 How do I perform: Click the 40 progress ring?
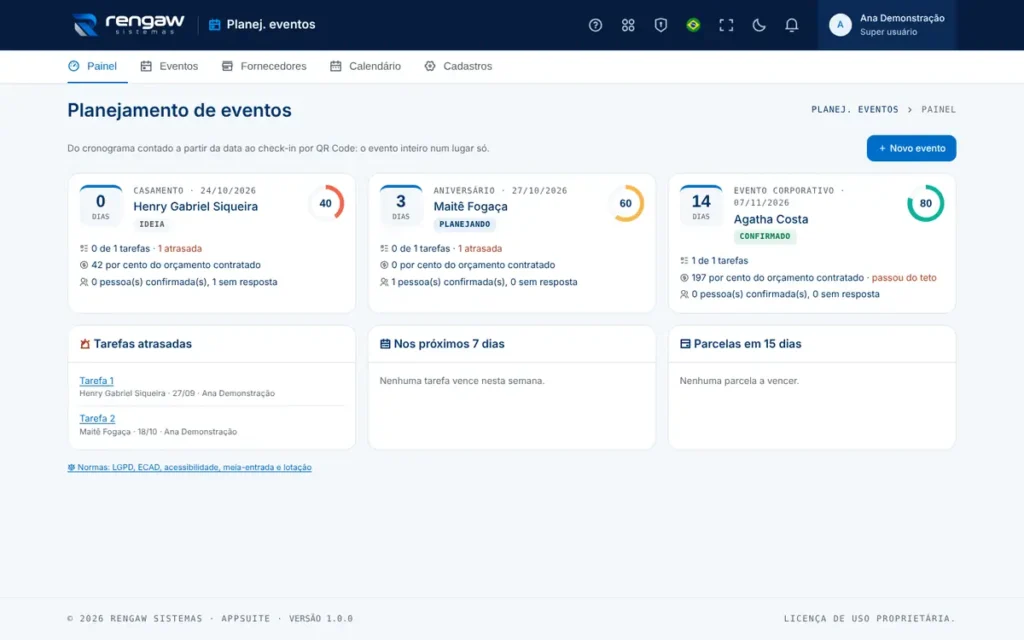tap(325, 203)
